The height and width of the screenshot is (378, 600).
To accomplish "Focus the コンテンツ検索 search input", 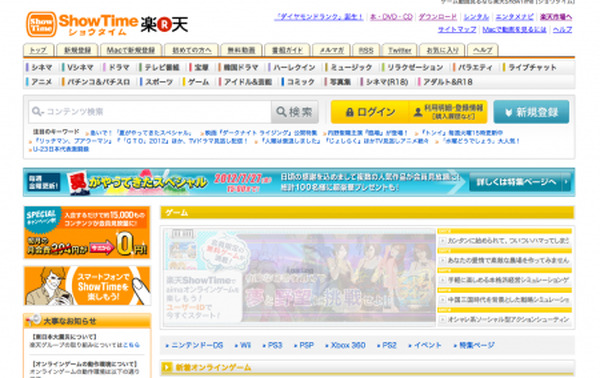I will 150,112.
